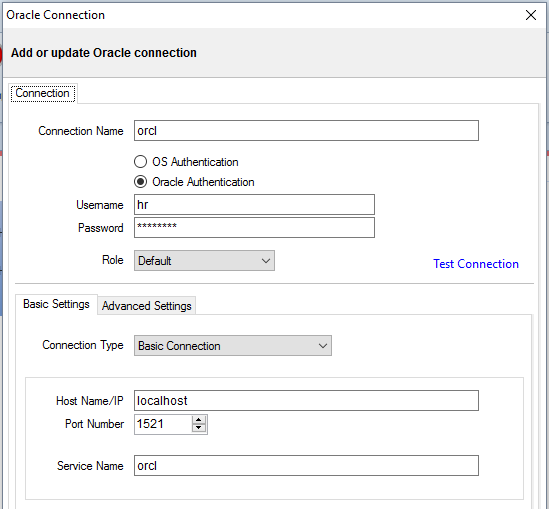
Task: Focus the Username input field
Action: click(x=254, y=204)
